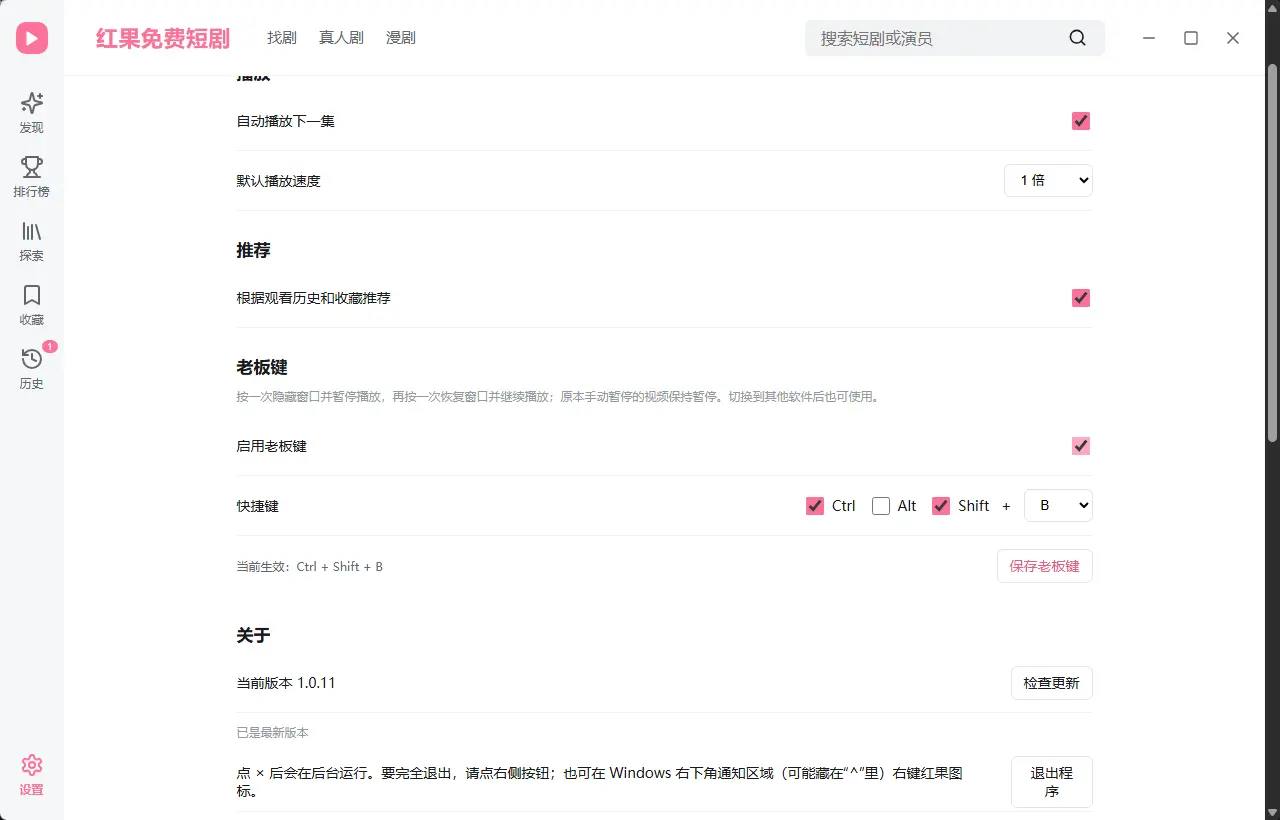Switch to the 找剧 tab
Screen dimensions: 1280x820
(282, 38)
